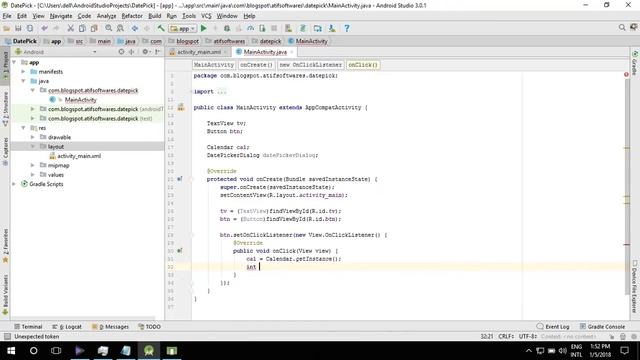Open the Terminal tool window

(28, 327)
